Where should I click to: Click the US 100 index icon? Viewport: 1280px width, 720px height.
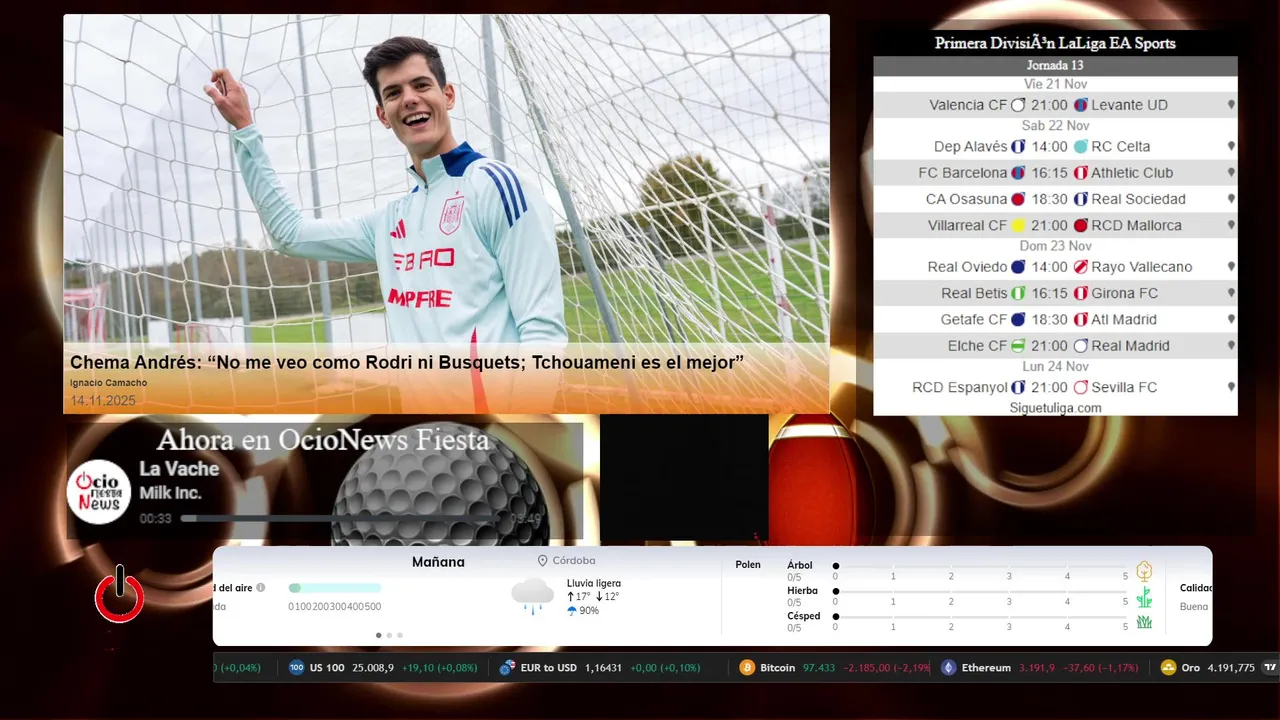(296, 668)
